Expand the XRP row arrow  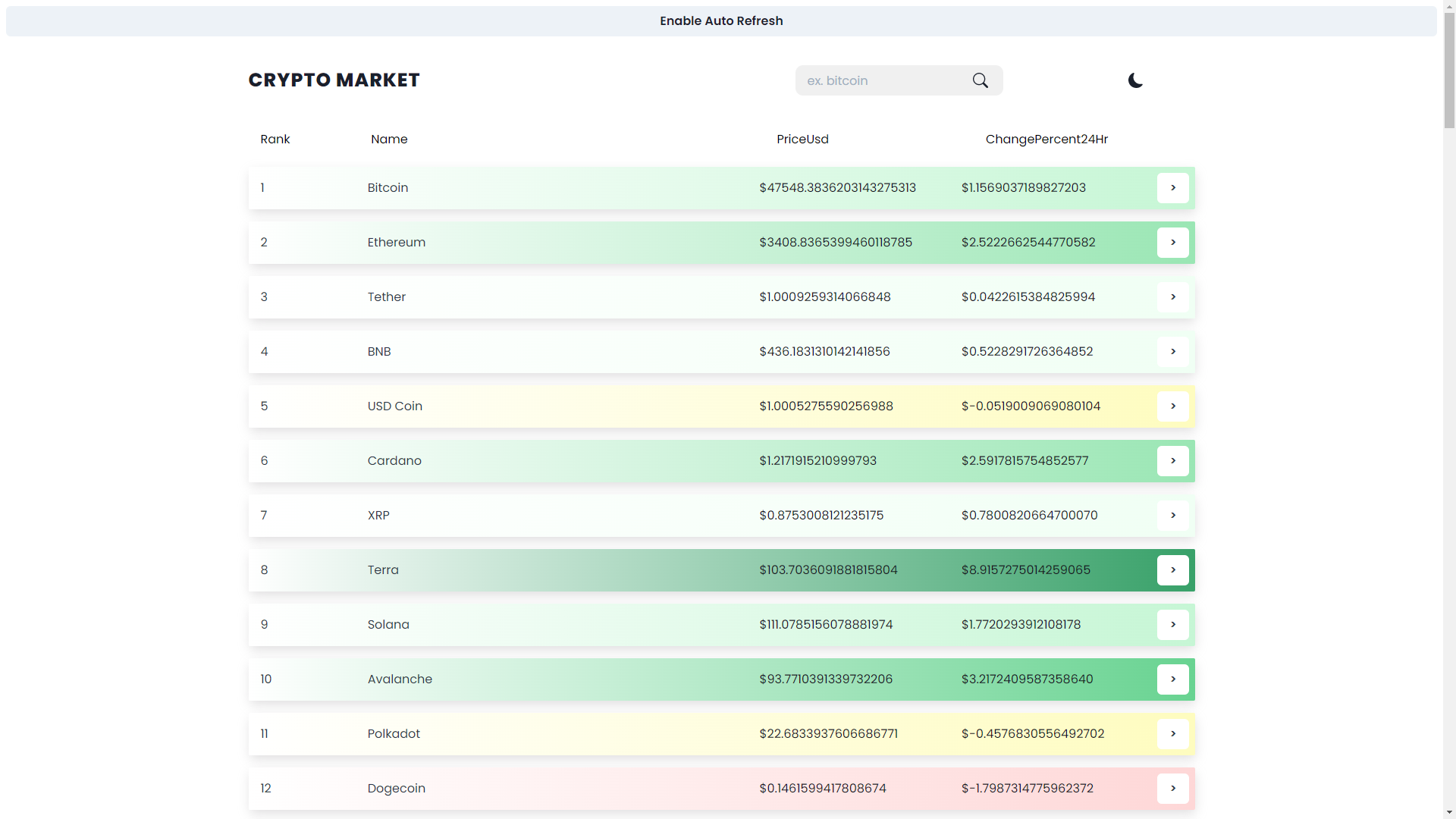(x=1172, y=516)
